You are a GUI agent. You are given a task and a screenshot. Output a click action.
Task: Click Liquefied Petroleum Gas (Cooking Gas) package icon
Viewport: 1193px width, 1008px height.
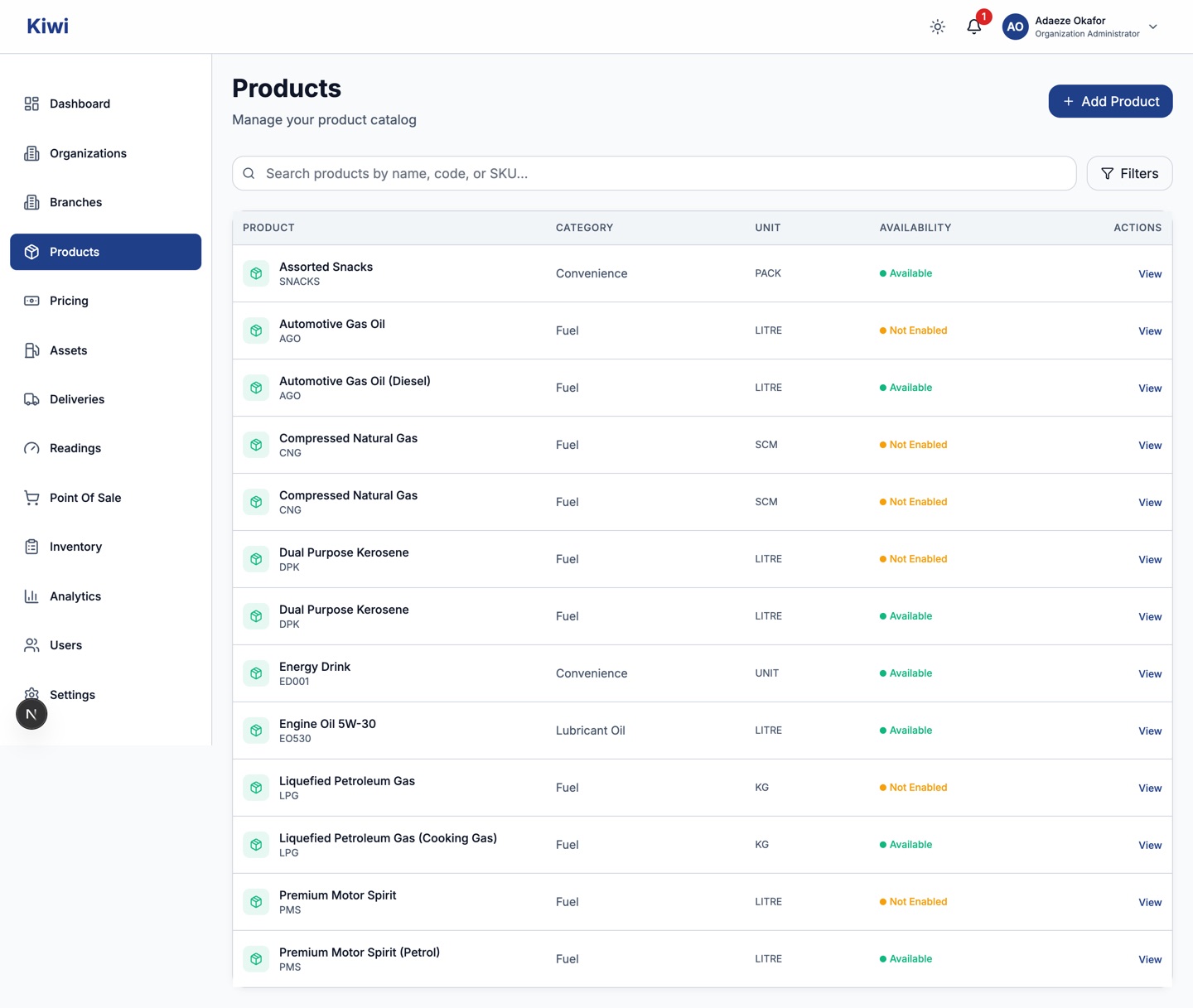(x=256, y=845)
